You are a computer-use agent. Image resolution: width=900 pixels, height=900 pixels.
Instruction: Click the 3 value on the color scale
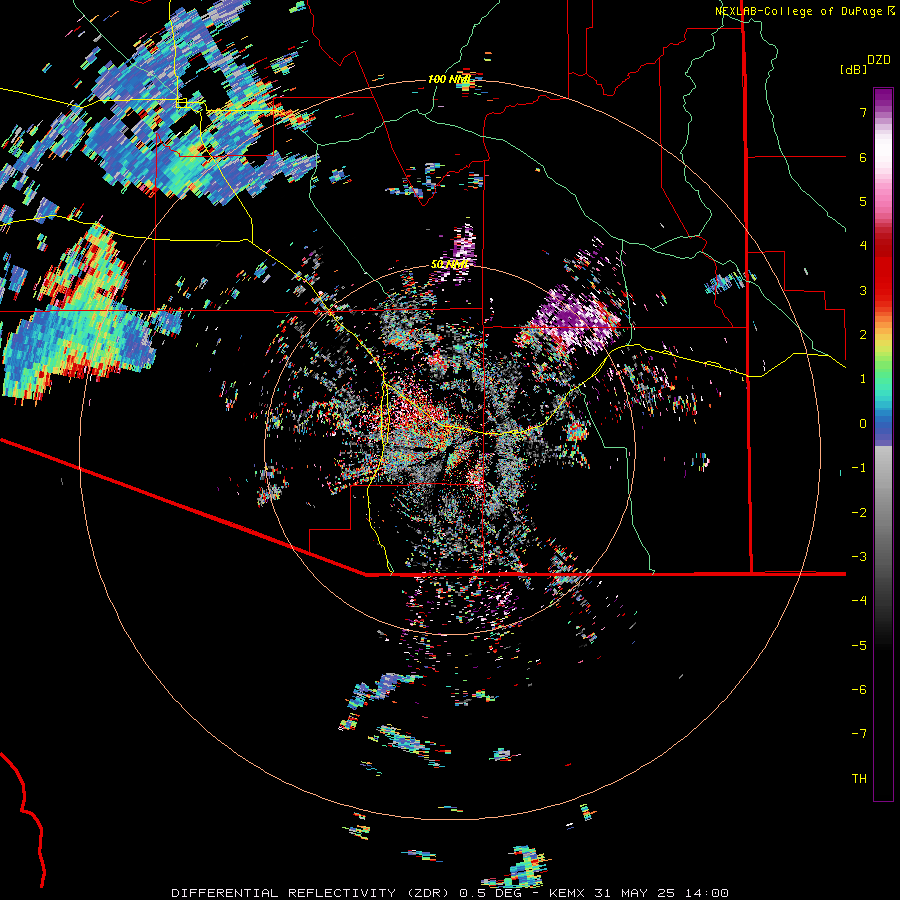click(x=863, y=290)
